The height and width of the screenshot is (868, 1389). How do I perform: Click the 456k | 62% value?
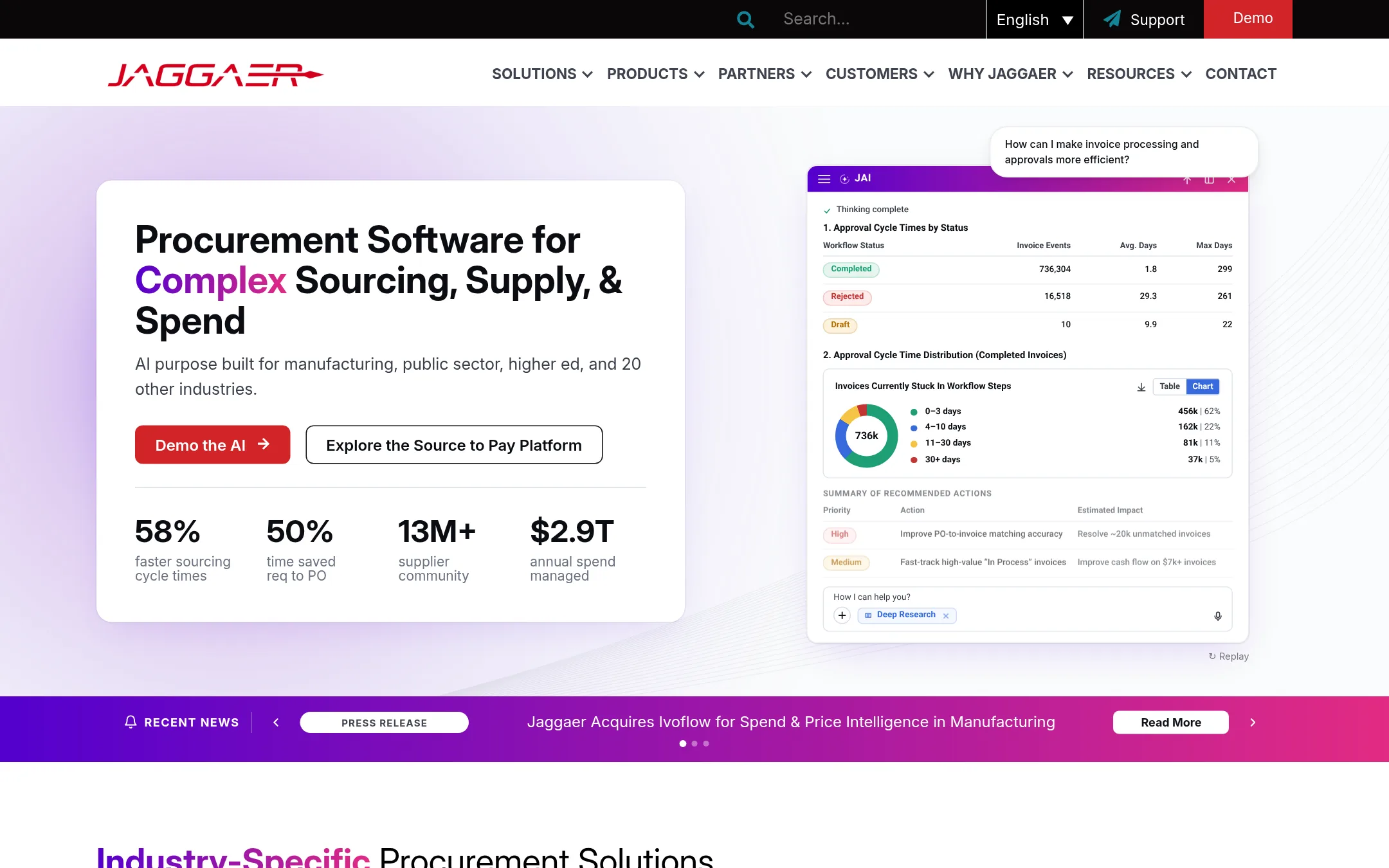pyautogui.click(x=1199, y=411)
